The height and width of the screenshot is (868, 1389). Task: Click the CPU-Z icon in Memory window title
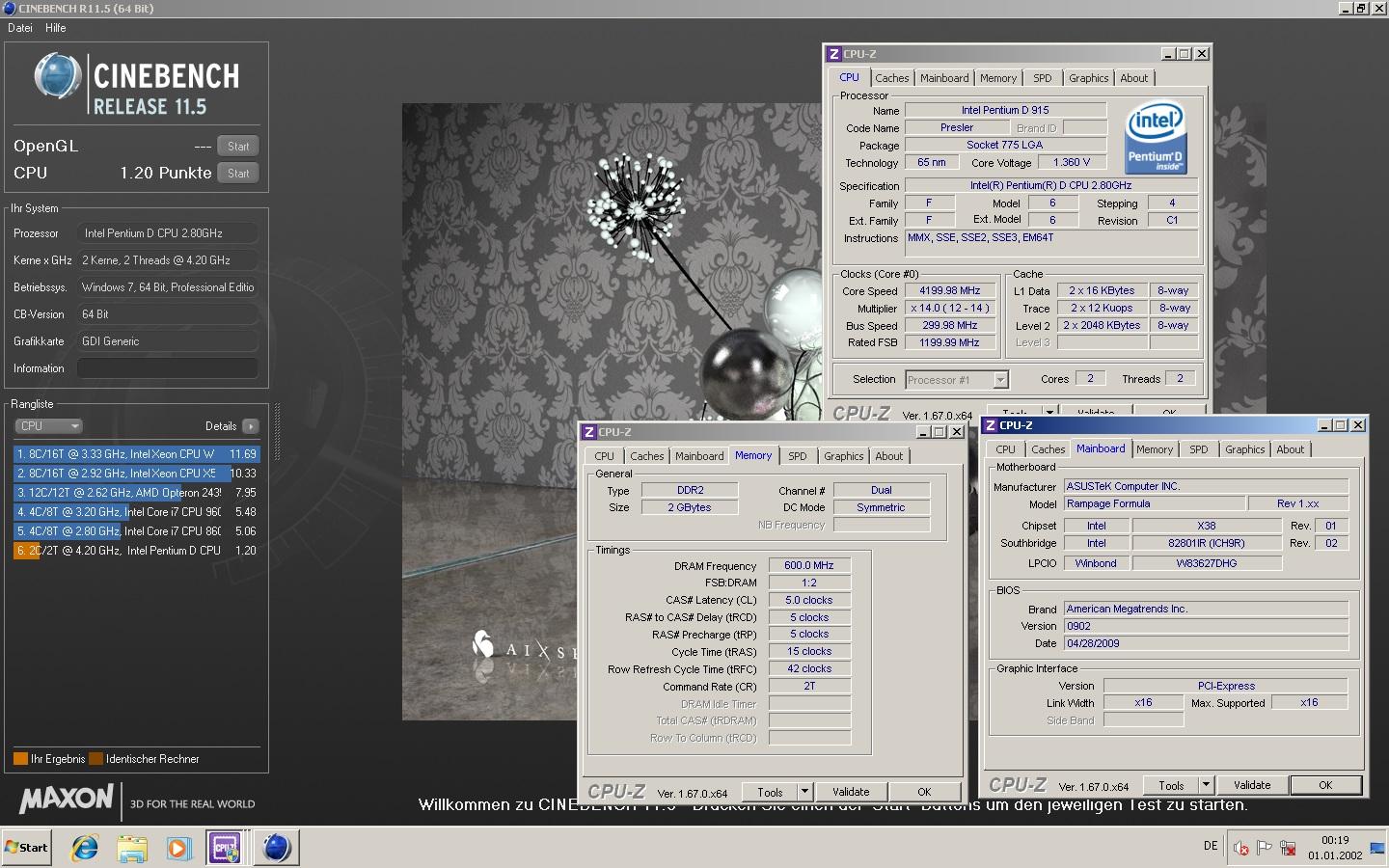click(x=589, y=432)
